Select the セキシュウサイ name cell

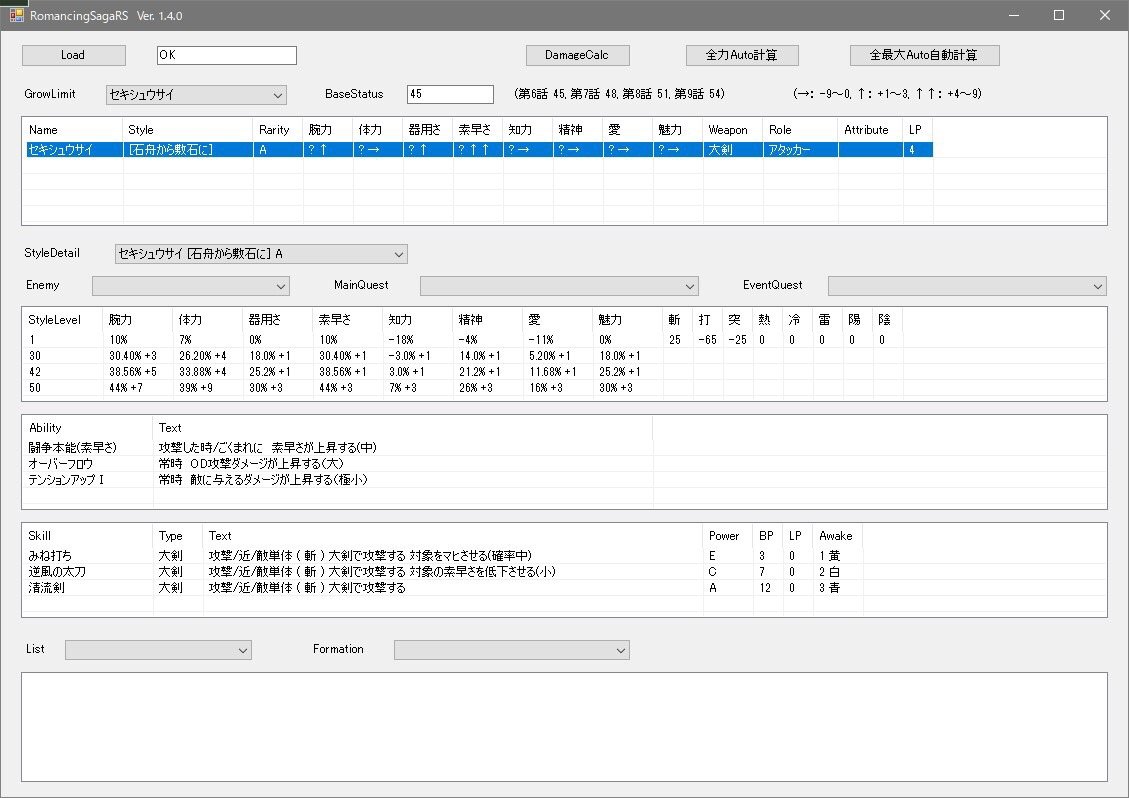point(74,149)
